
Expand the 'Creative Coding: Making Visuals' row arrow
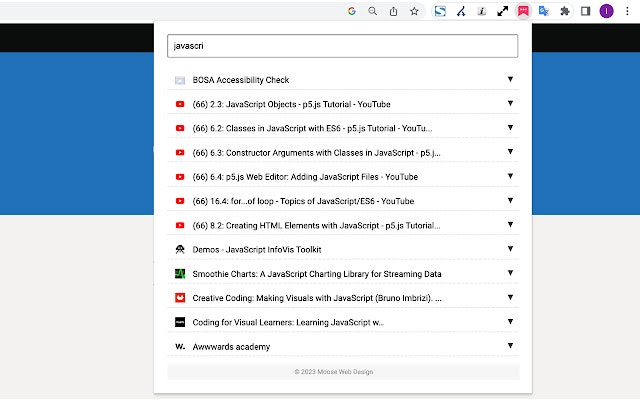(510, 297)
